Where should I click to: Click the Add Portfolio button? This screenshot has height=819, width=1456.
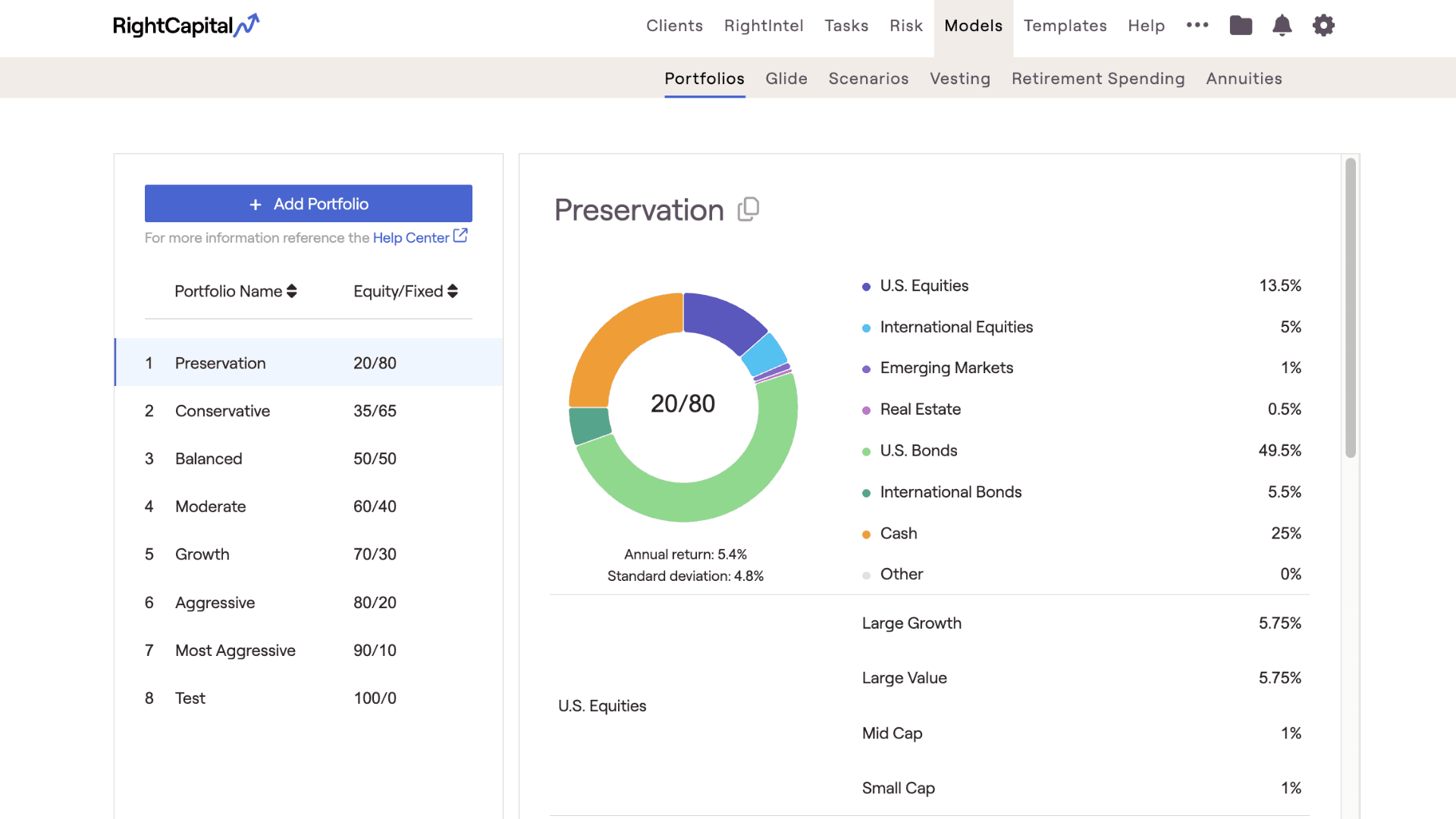point(308,203)
